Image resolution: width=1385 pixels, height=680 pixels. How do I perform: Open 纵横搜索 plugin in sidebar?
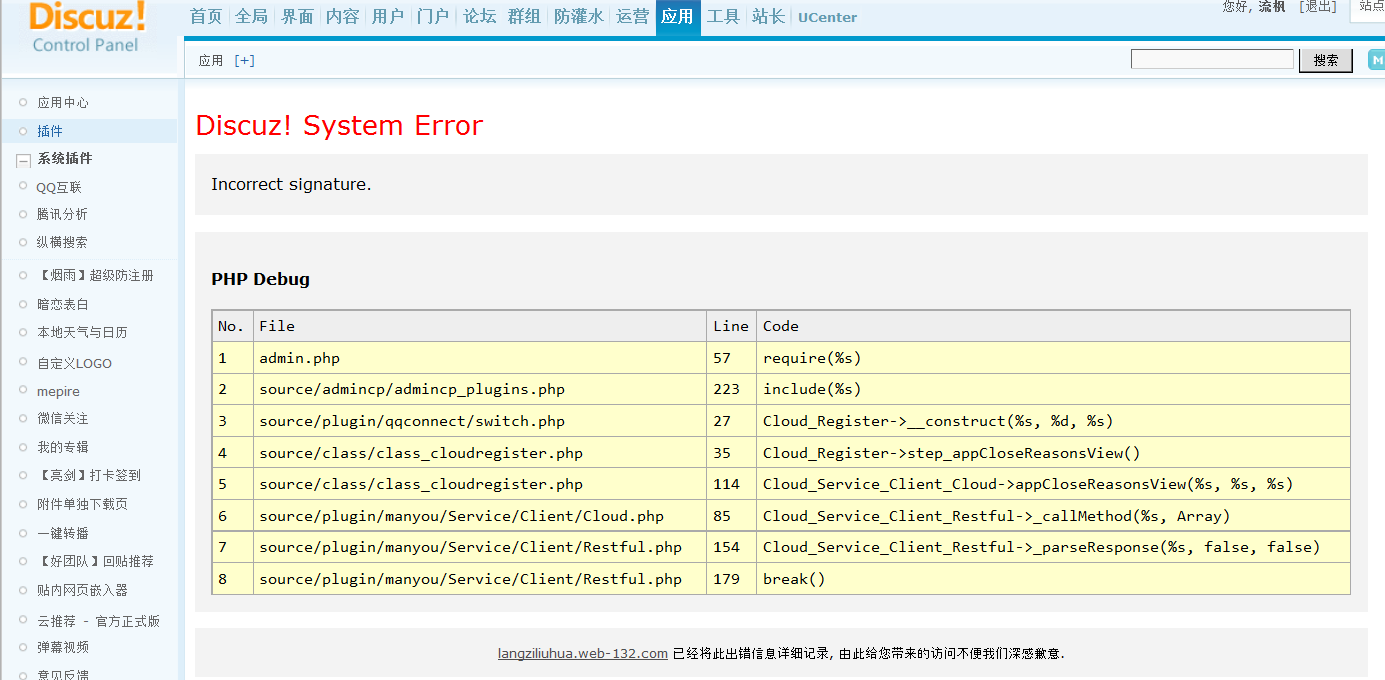point(62,242)
